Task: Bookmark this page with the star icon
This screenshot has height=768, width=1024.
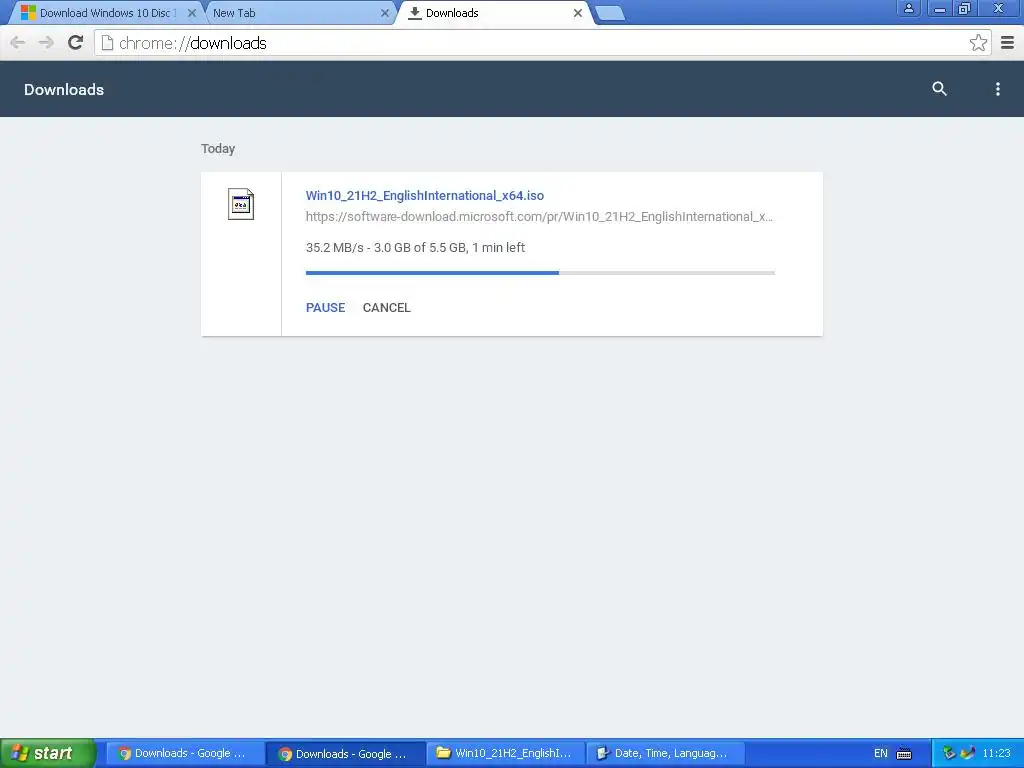Action: tap(978, 43)
